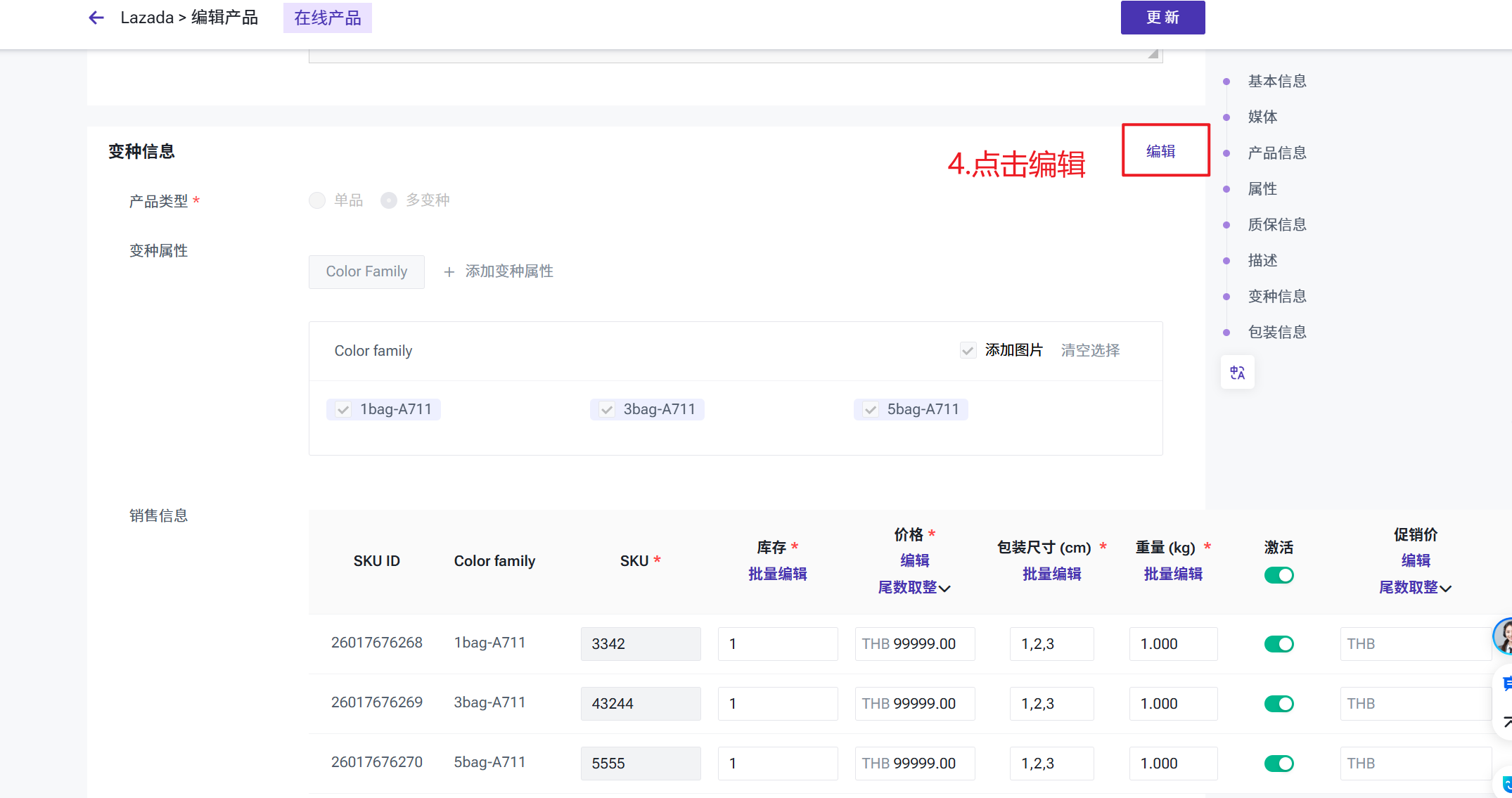
Task: Click the highlighted 编辑 edit link
Action: coord(1160,151)
